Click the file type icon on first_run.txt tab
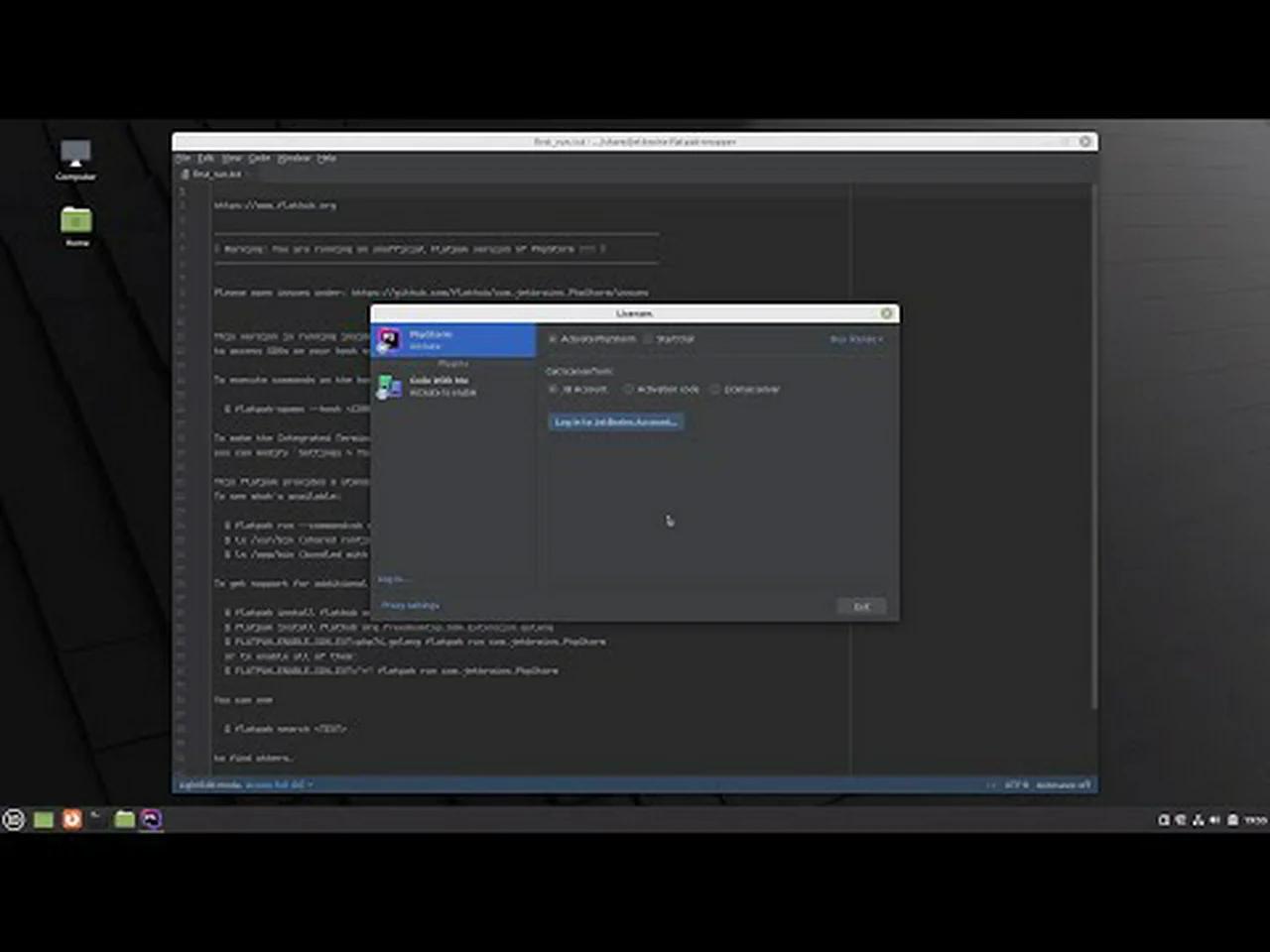 point(185,173)
